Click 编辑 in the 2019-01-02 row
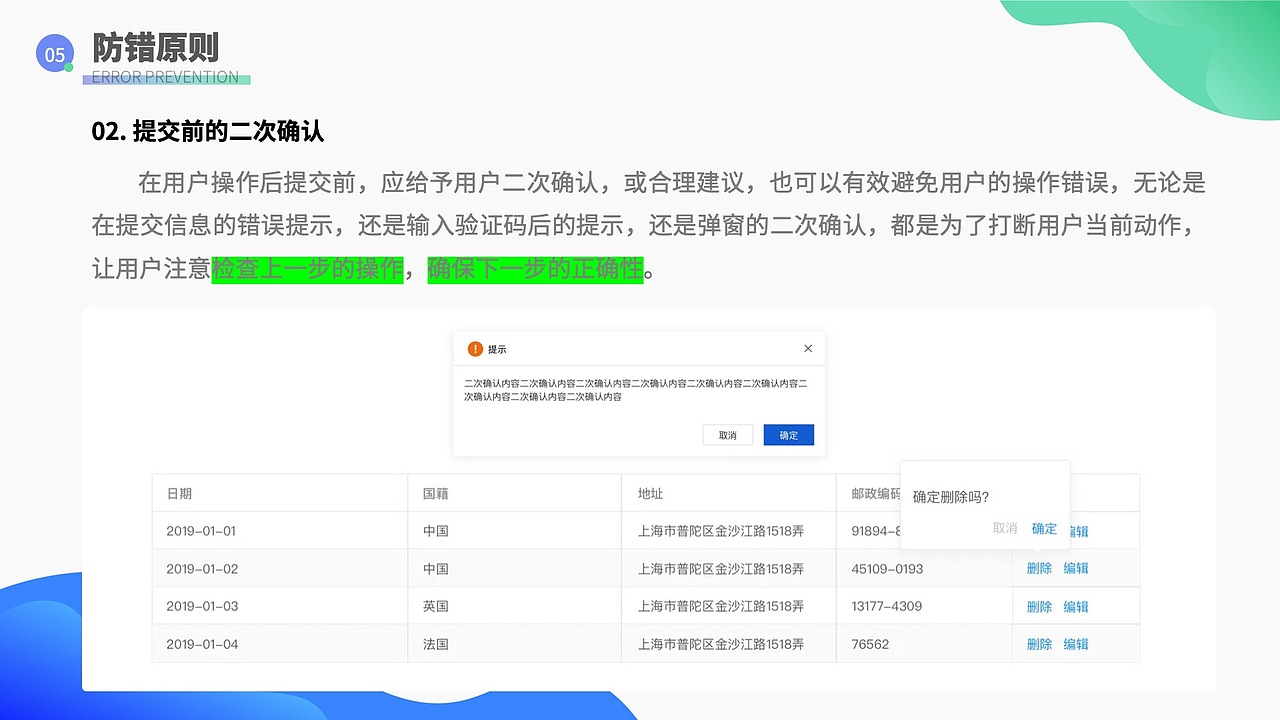The width and height of the screenshot is (1280, 720). (x=1076, y=568)
